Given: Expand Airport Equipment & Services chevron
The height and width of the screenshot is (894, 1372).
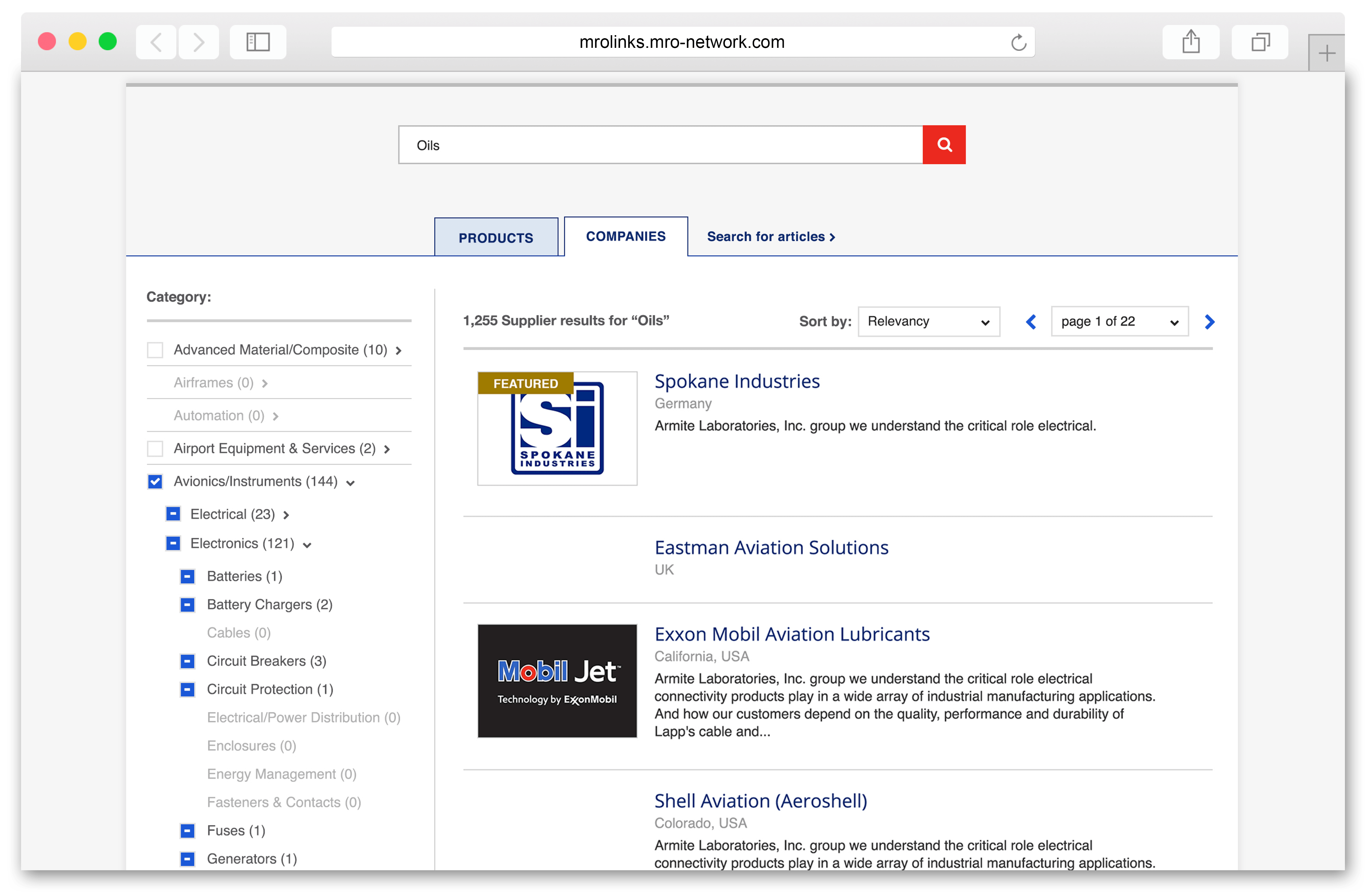Looking at the screenshot, I should pos(387,449).
